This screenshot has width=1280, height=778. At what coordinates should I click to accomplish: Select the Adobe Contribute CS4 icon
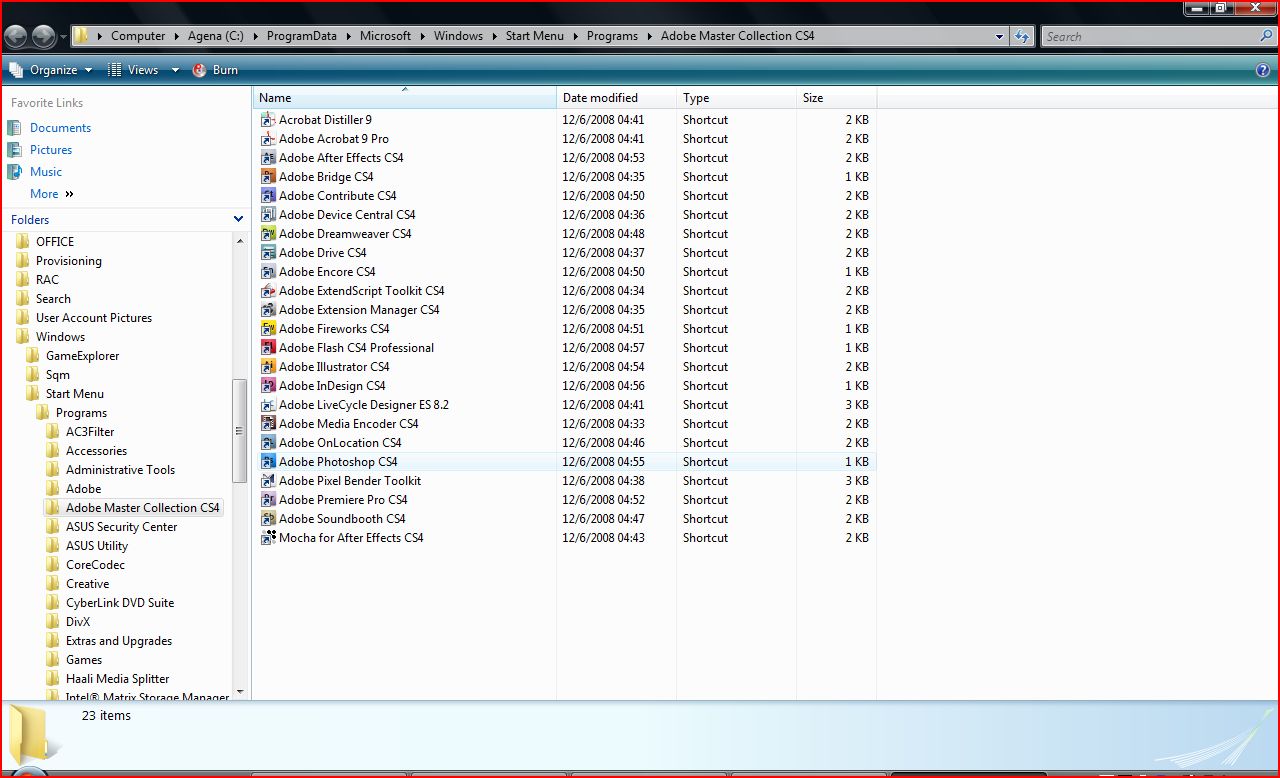point(268,195)
